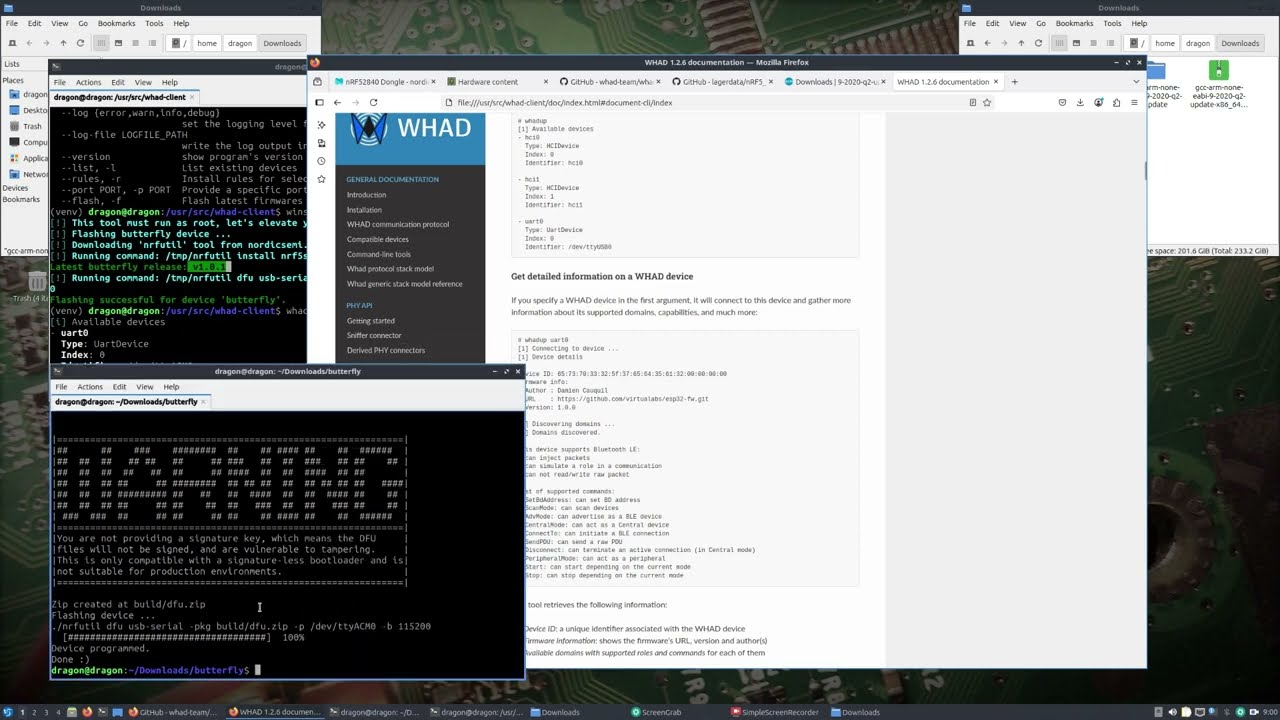Open the Firefox downloads panel
Viewport: 1280px width, 720px height.
coord(1080,102)
